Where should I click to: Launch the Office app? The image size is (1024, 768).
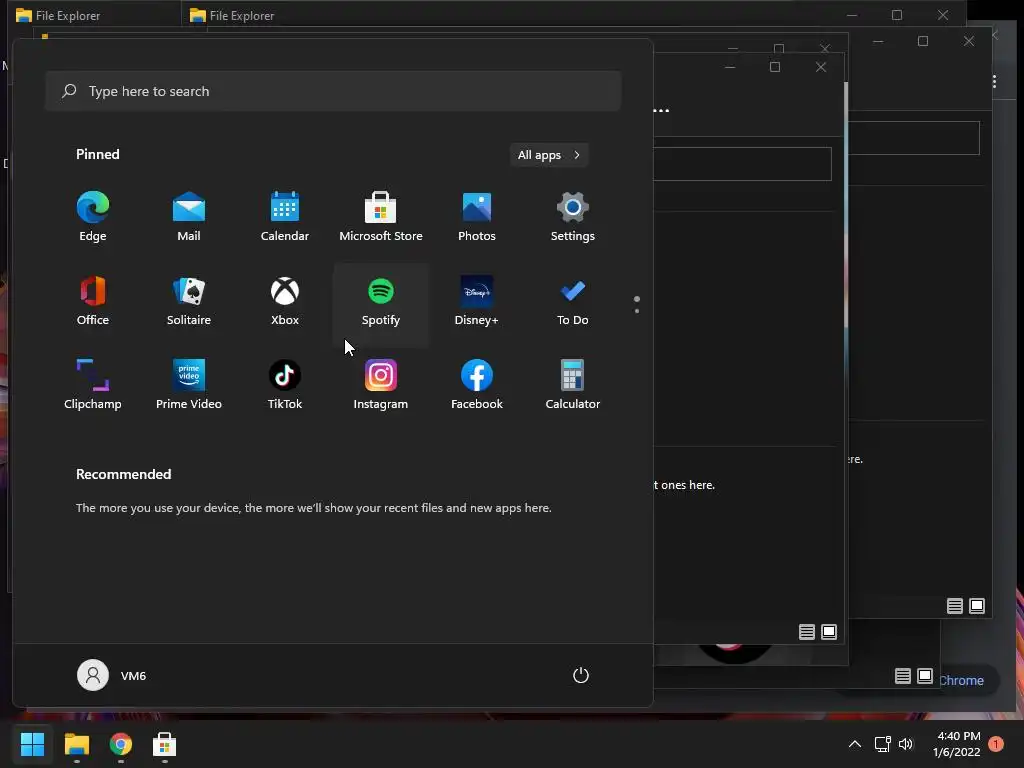click(x=93, y=301)
